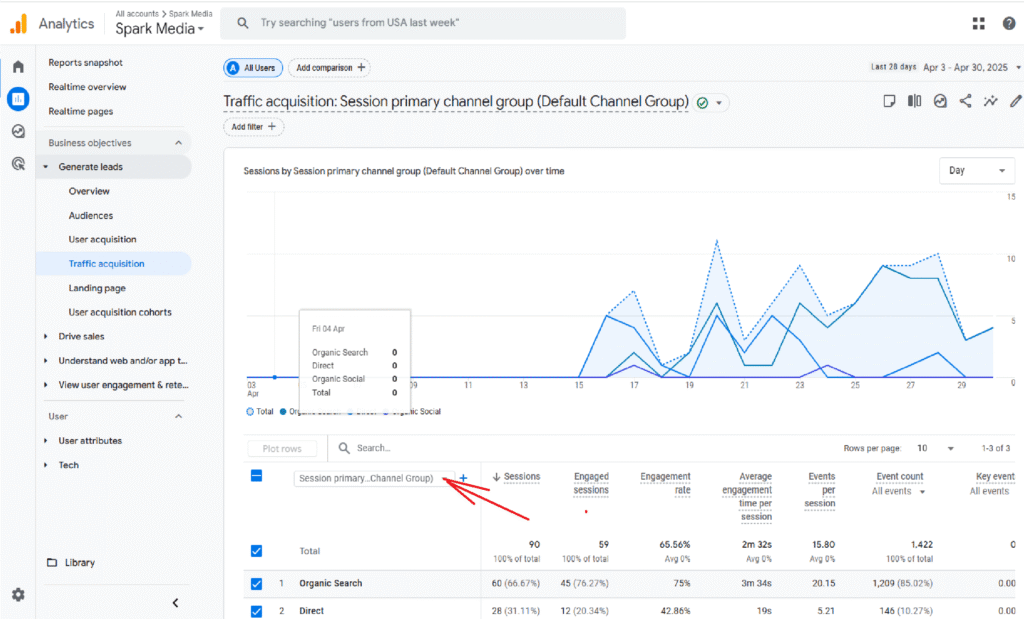Open the User acquisition report
This screenshot has height=619, width=1024.
[x=103, y=240]
